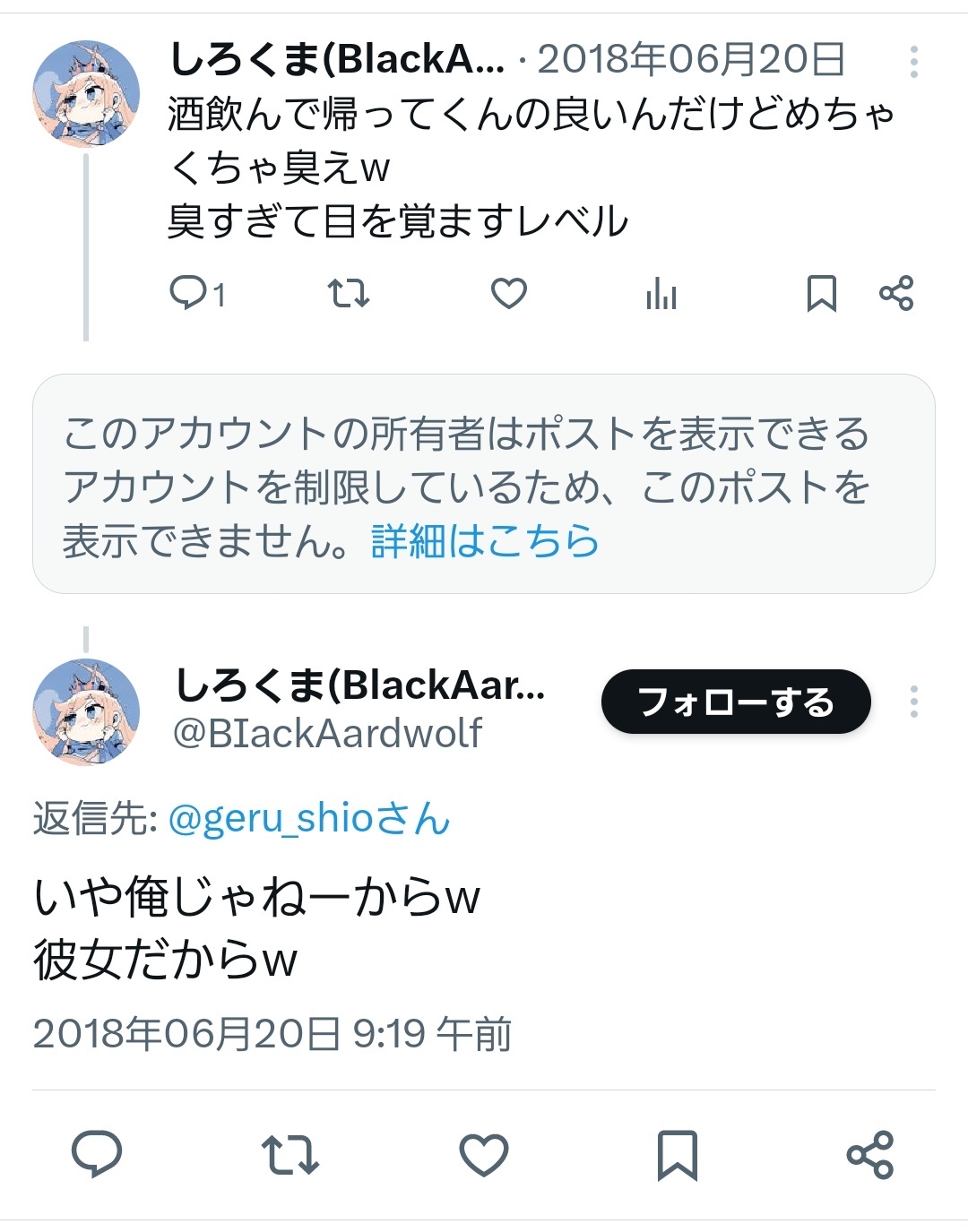Image resolution: width=968 pixels, height=1232 pixels.
Task: Open the @BIackAardwolf handle profile
Action: click(x=327, y=733)
